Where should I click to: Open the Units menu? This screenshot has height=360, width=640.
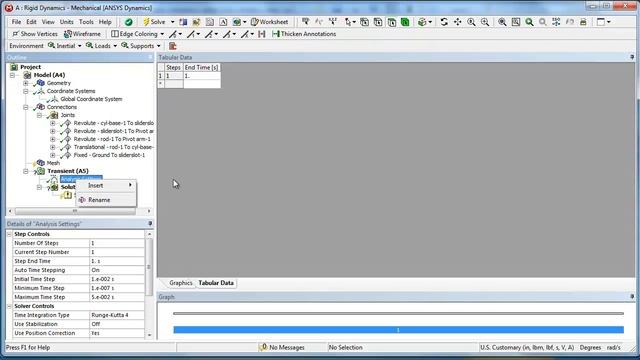click(x=67, y=22)
